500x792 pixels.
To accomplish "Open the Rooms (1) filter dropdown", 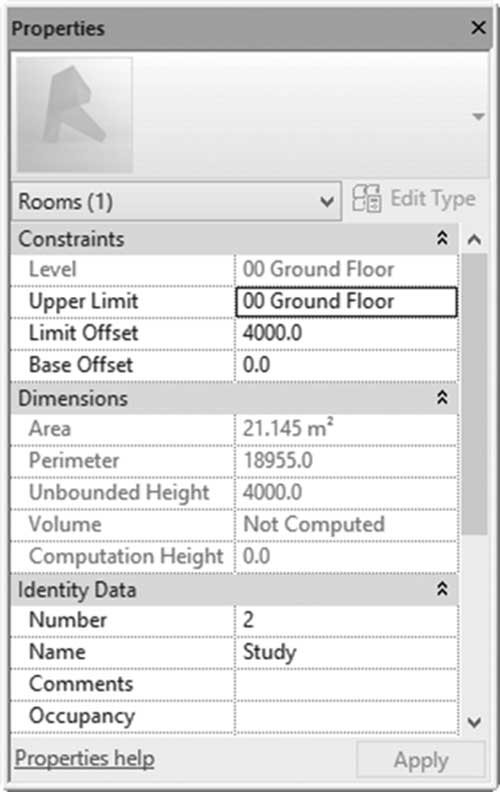I will [176, 202].
